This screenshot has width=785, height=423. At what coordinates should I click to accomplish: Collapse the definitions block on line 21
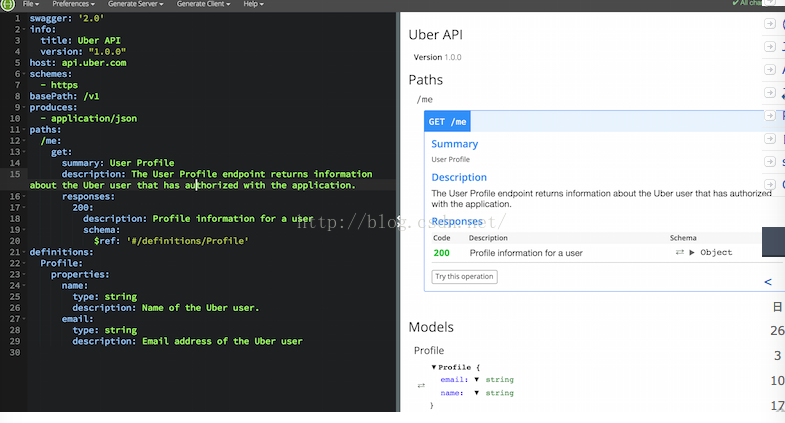pyautogui.click(x=24, y=252)
